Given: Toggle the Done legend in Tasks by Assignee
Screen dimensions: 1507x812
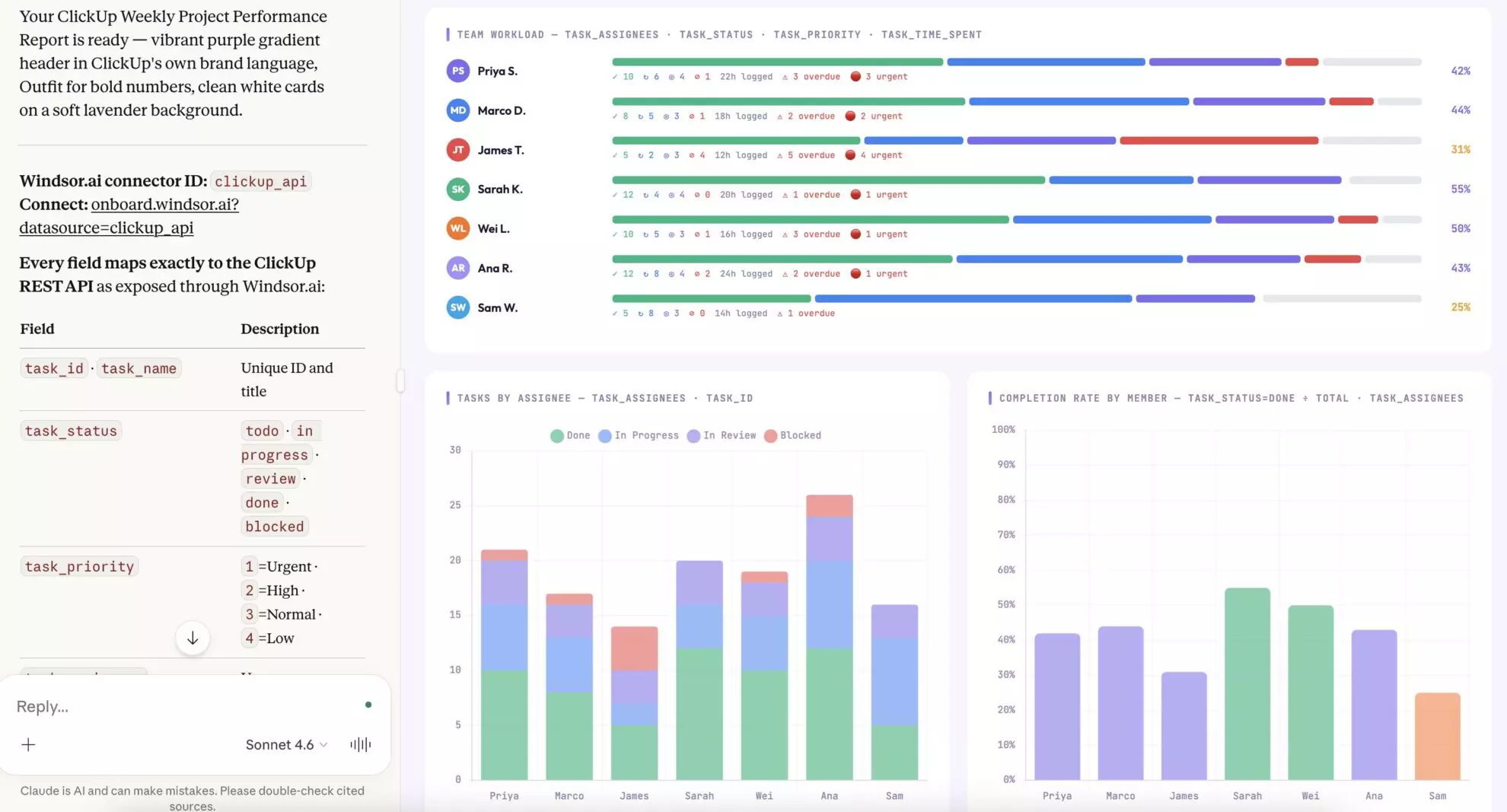Looking at the screenshot, I should pos(571,435).
